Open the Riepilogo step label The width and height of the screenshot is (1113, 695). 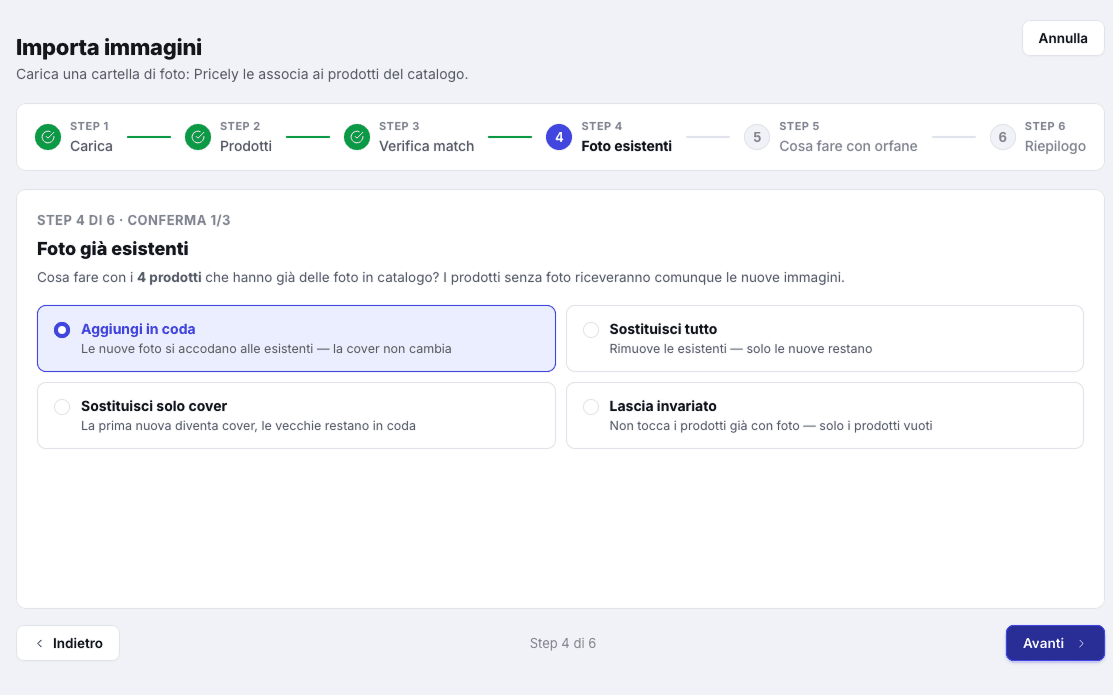[x=1055, y=146]
